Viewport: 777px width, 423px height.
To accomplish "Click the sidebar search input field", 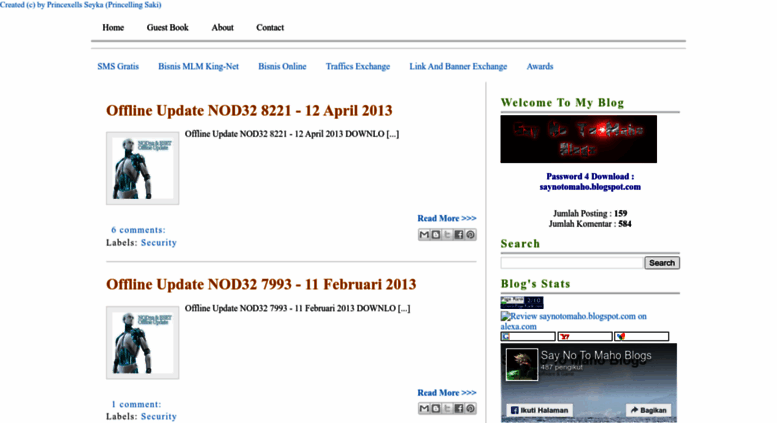I will [x=572, y=263].
